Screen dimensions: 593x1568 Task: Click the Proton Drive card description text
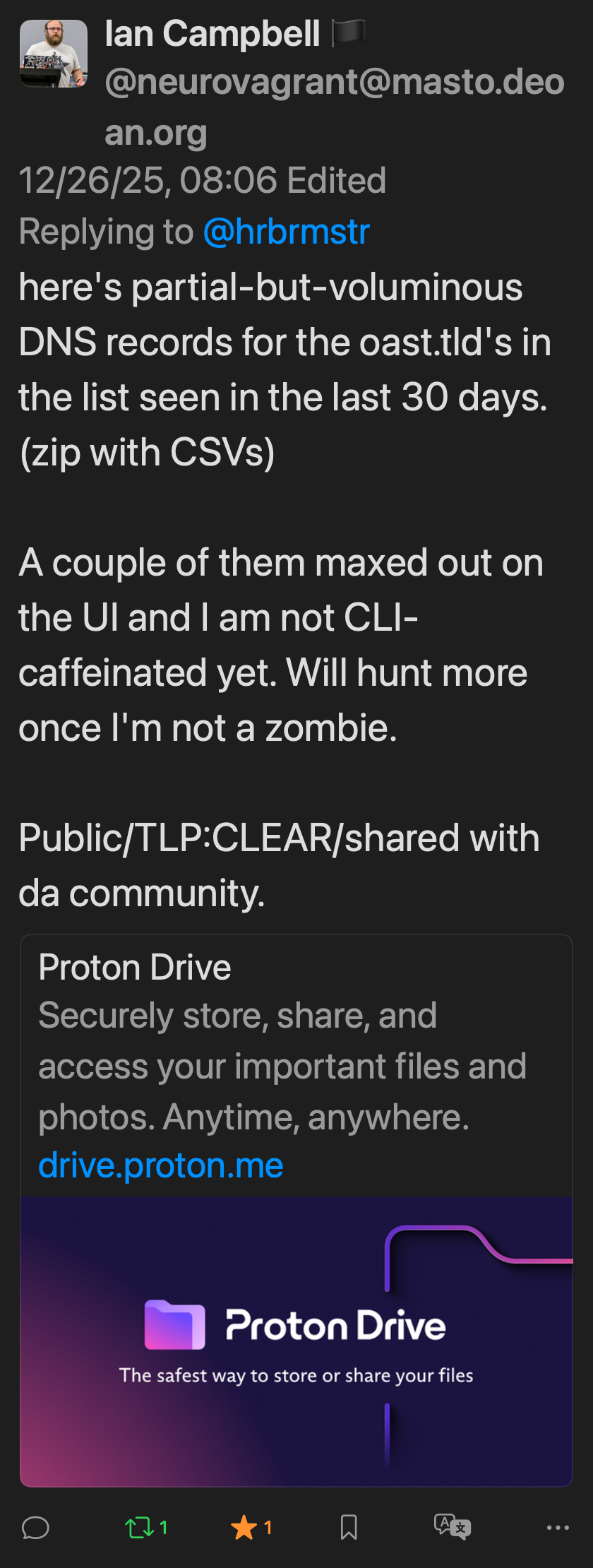click(x=282, y=1066)
